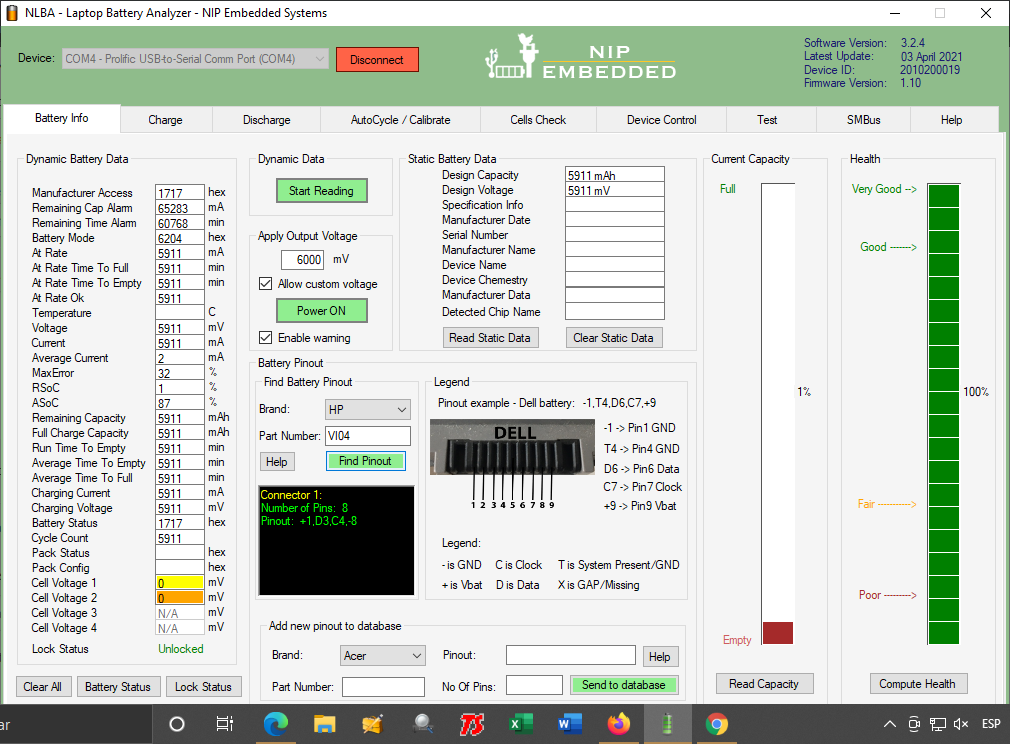Click the Dell battery connector image
The width and height of the screenshot is (1010, 744).
tap(512, 447)
